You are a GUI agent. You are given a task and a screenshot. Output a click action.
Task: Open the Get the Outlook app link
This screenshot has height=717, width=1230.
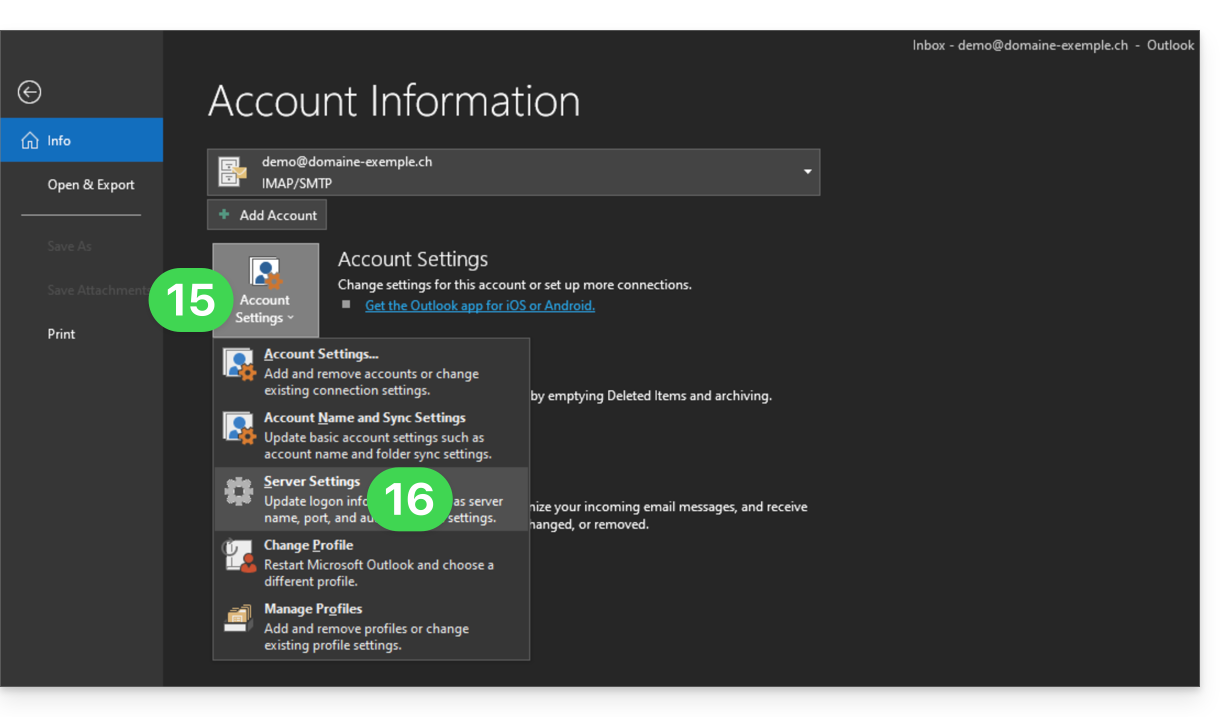(480, 306)
